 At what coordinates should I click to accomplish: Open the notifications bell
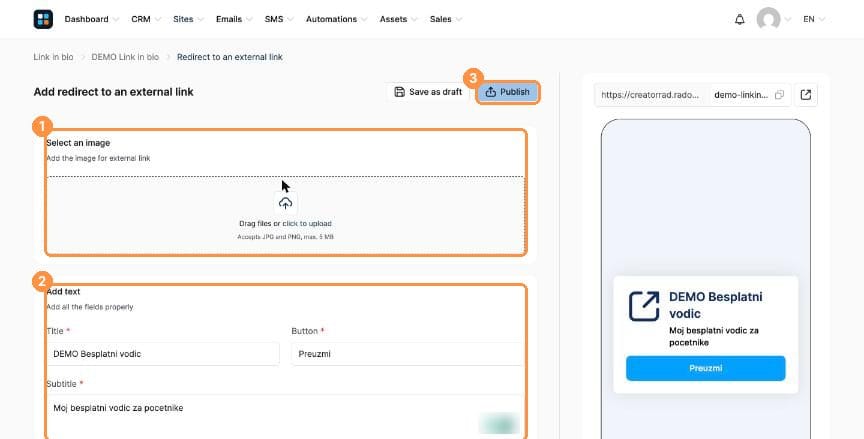(739, 19)
